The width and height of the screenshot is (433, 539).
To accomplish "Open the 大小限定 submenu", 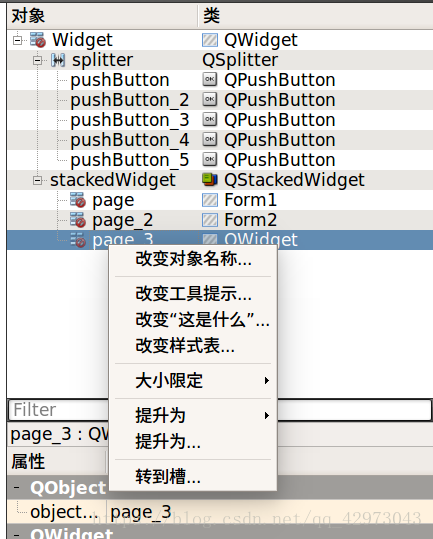I will (x=193, y=381).
